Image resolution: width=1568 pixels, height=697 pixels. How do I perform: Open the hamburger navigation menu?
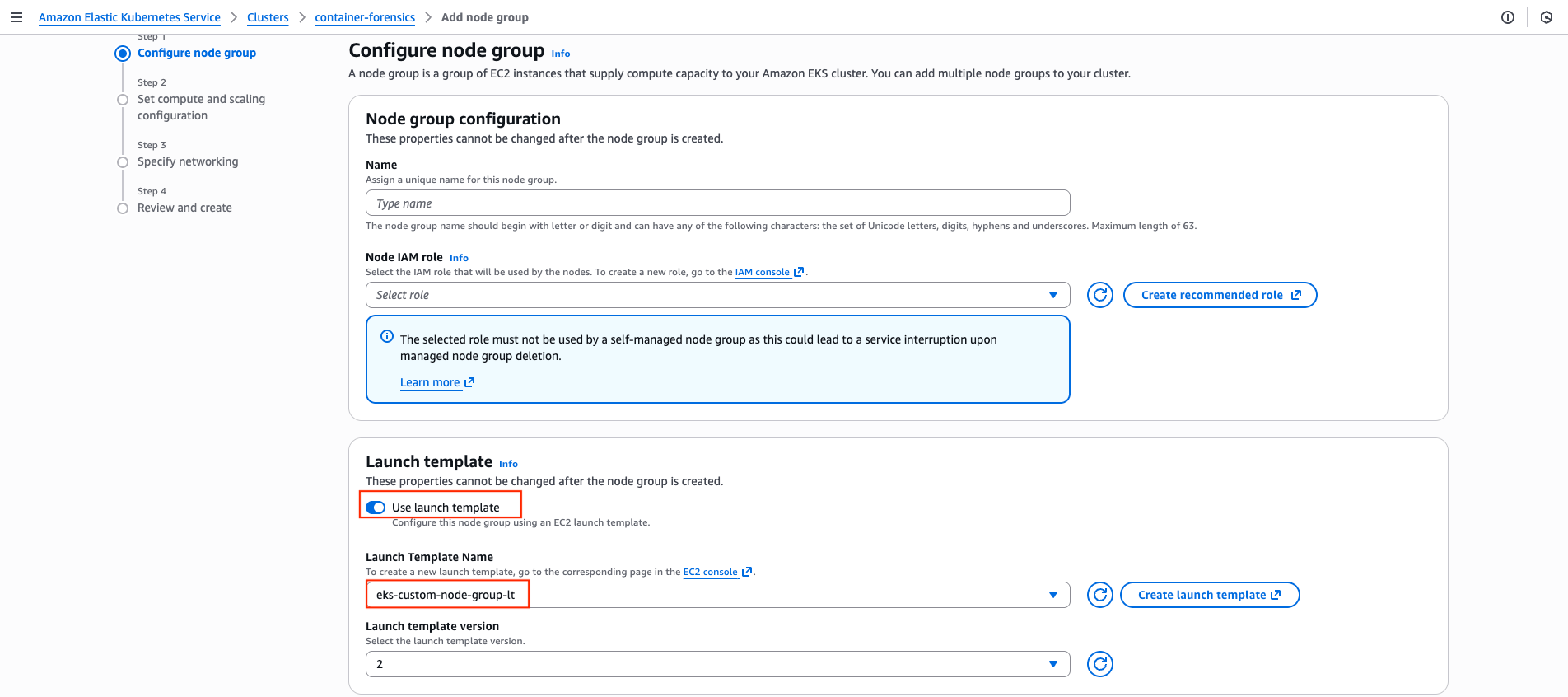(16, 17)
